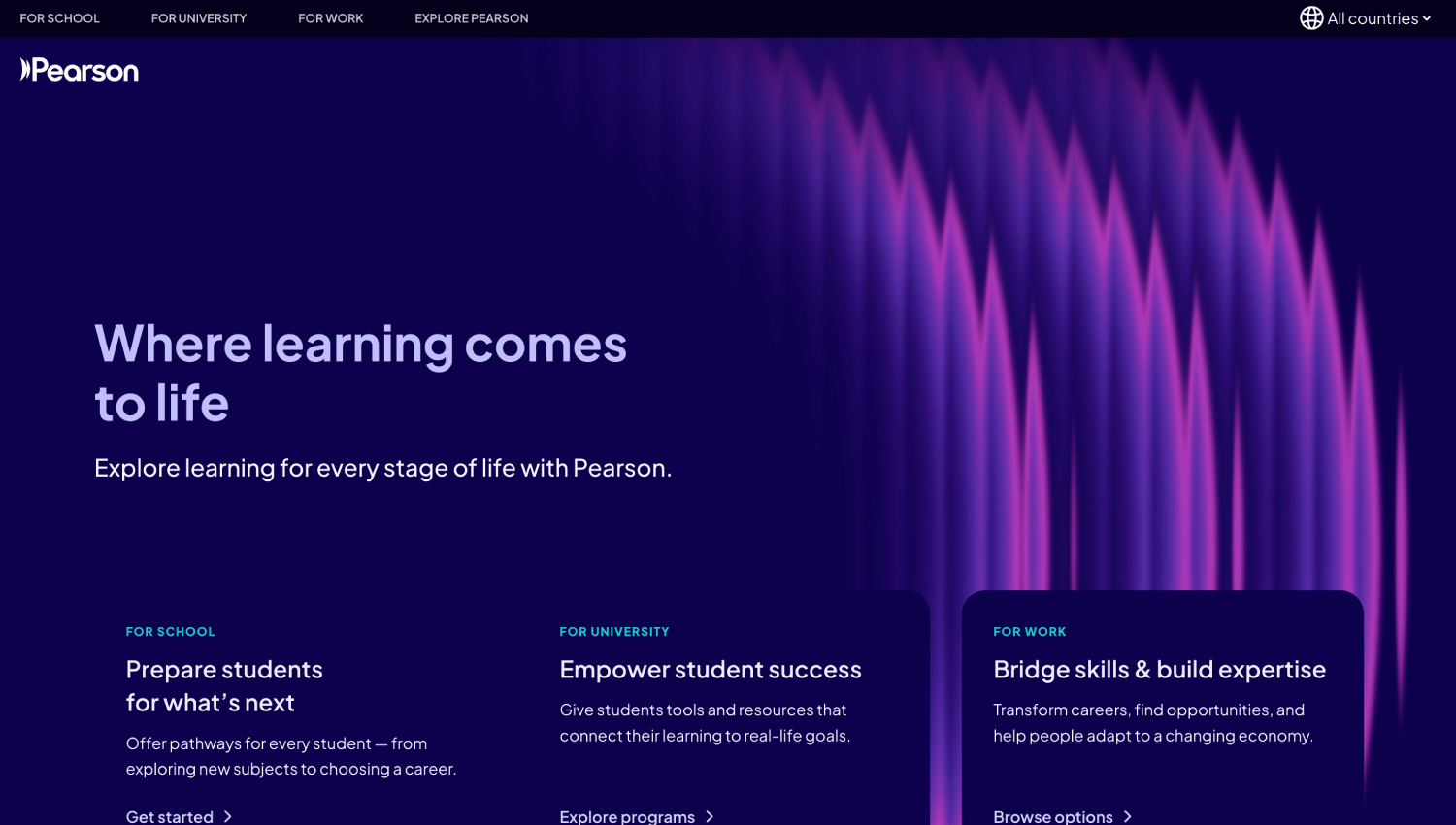Click the 'Where learning comes to life' headline
The image size is (1456, 825).
[361, 373]
